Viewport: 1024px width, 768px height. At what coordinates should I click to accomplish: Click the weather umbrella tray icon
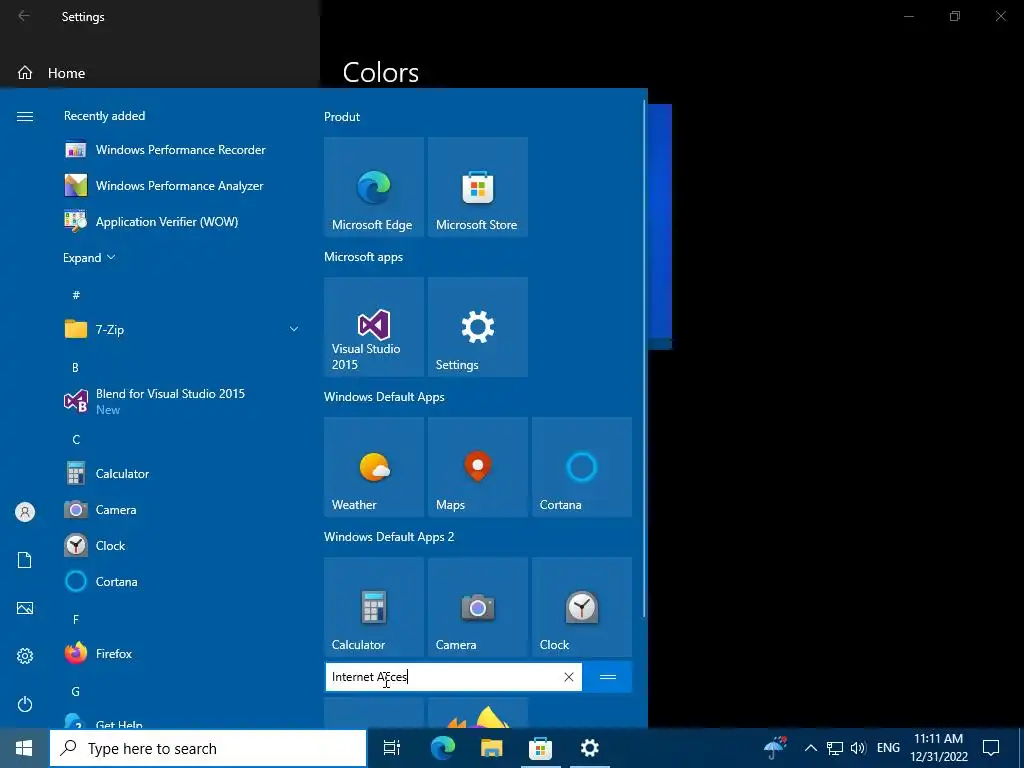pos(775,748)
